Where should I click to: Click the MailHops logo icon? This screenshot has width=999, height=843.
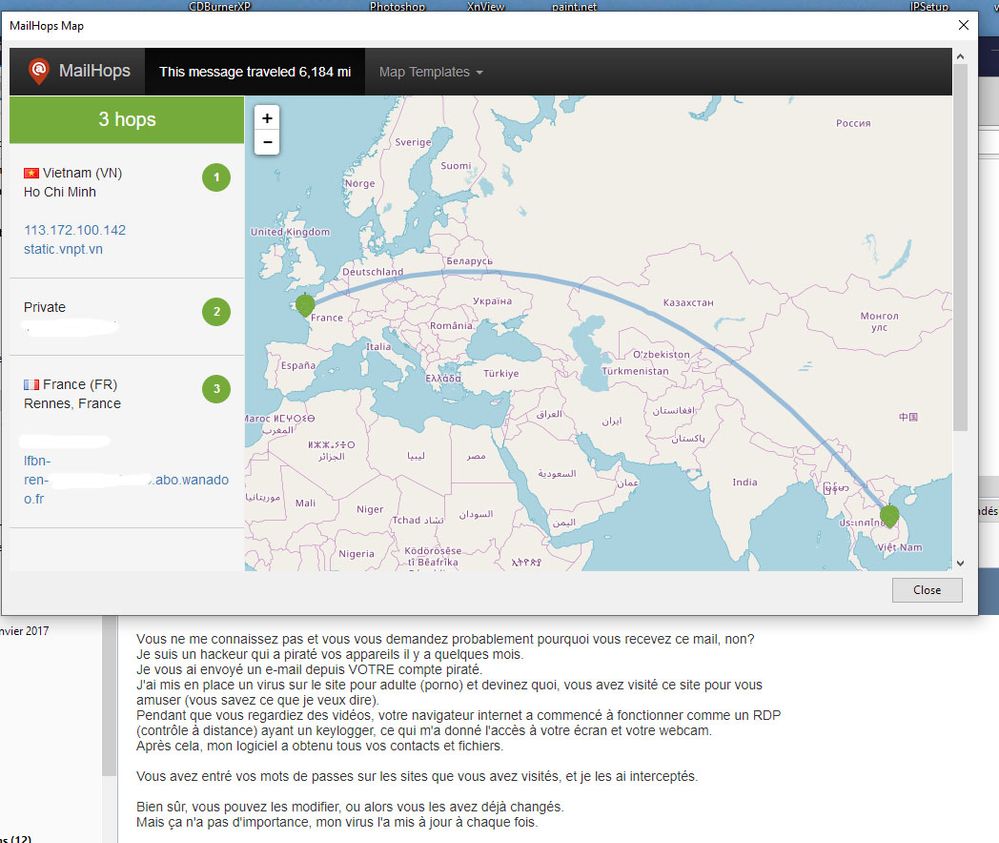point(38,71)
